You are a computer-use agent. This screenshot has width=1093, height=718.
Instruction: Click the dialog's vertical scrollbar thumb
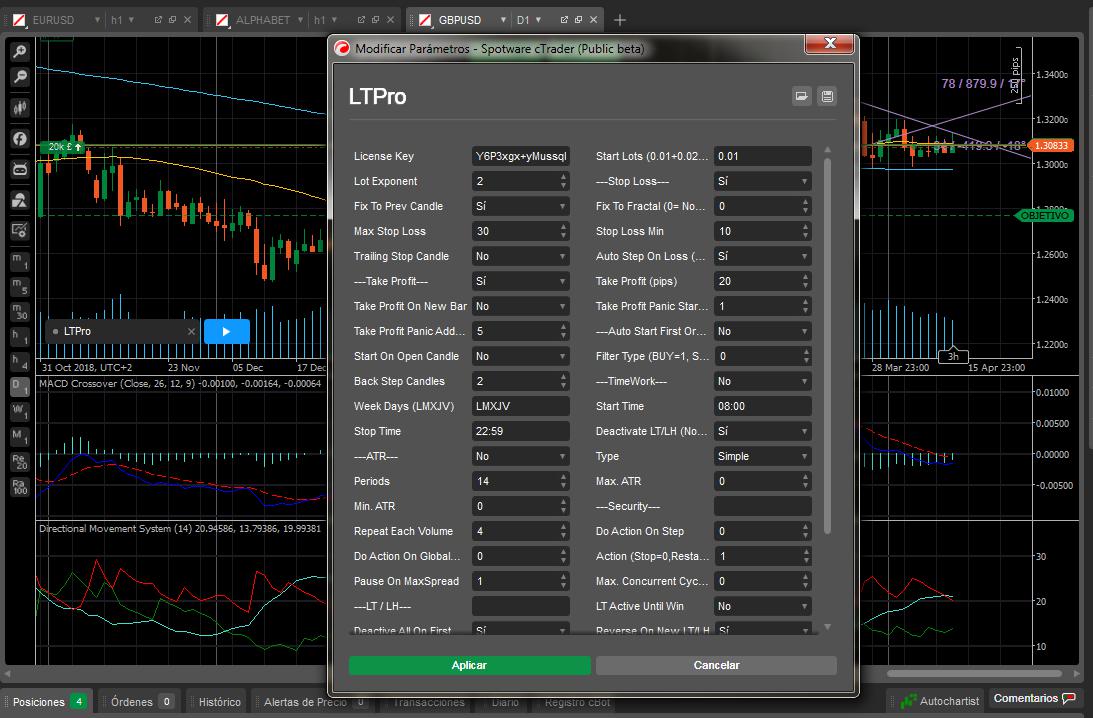(827, 346)
